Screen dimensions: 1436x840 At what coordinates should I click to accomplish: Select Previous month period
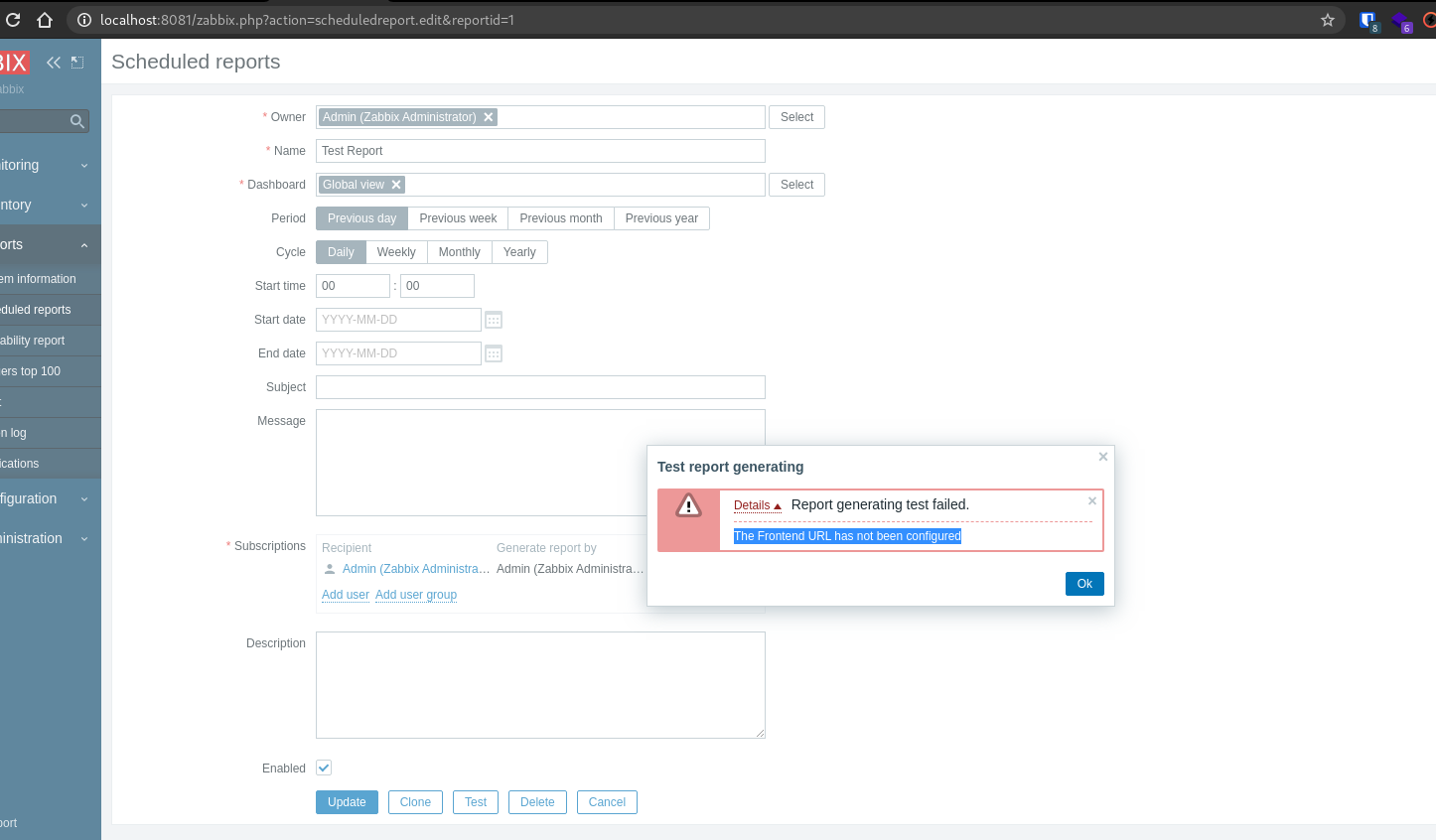pos(561,218)
